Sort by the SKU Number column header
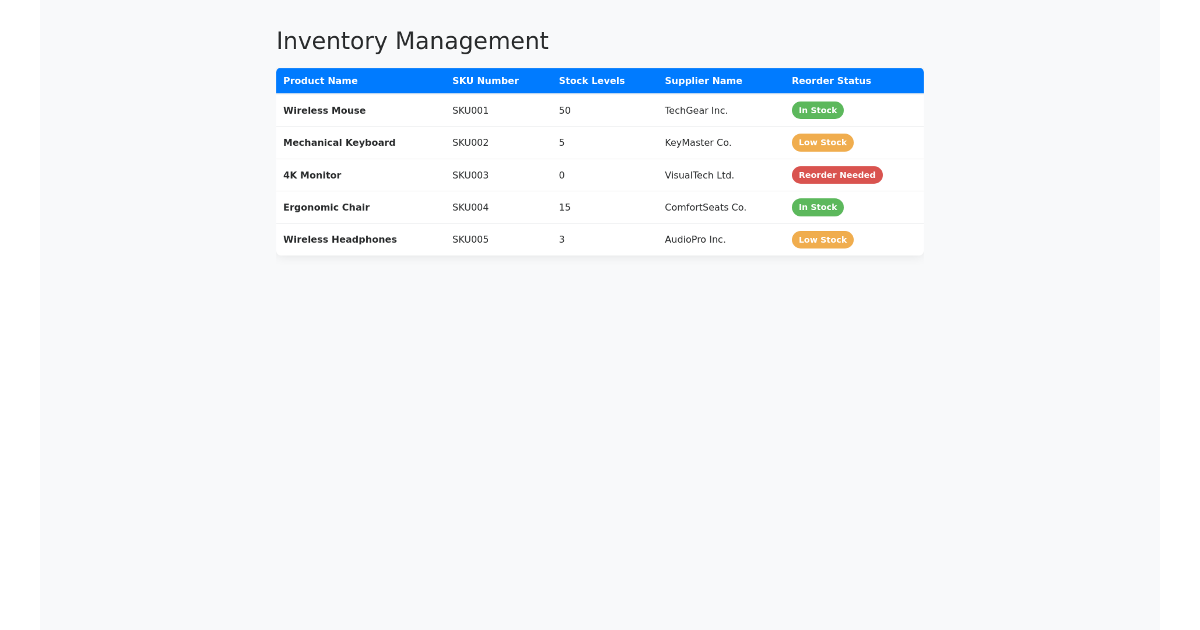 484,81
